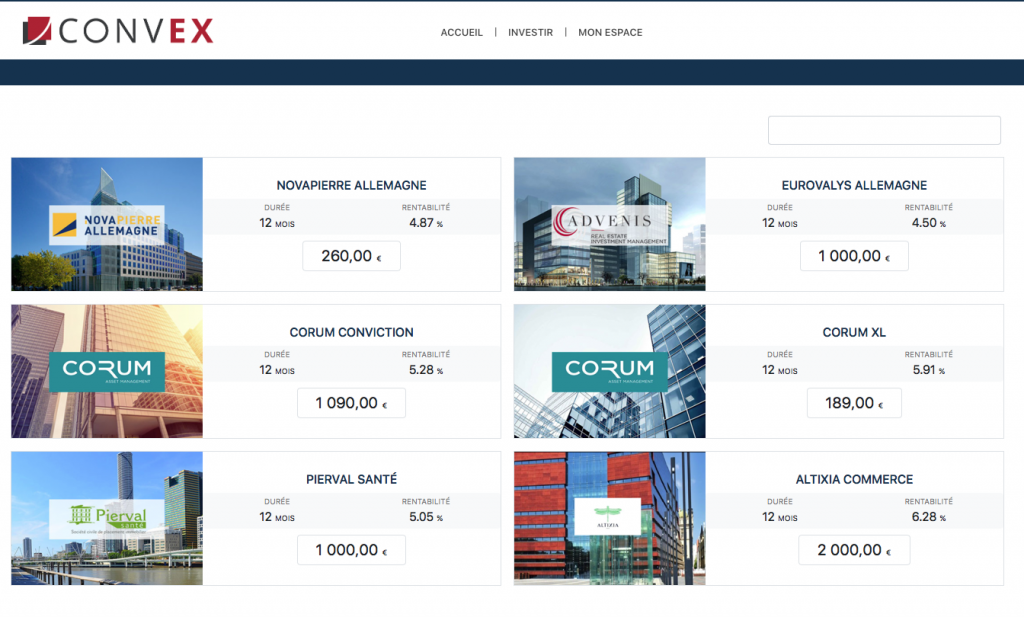This screenshot has width=1024, height=617.
Task: Click the 1 090,00 € price button
Action: coord(351,403)
